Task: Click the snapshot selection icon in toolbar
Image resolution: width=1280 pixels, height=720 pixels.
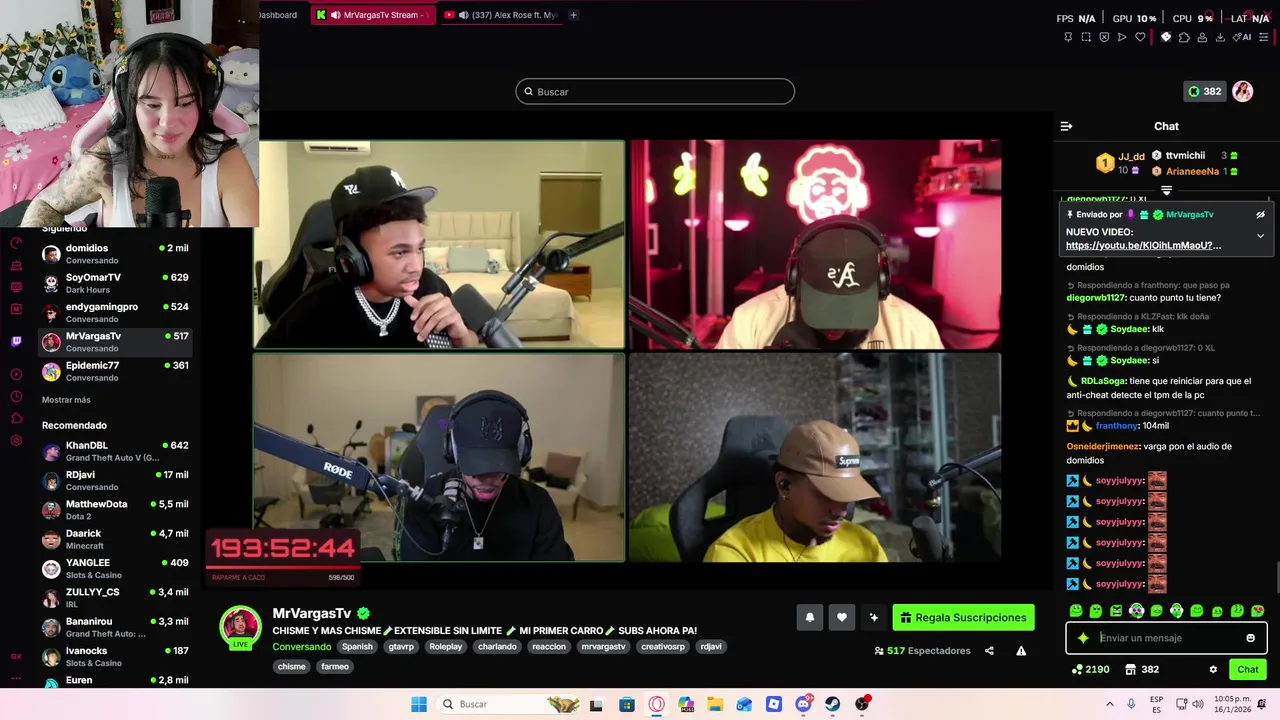Action: coord(1086,37)
